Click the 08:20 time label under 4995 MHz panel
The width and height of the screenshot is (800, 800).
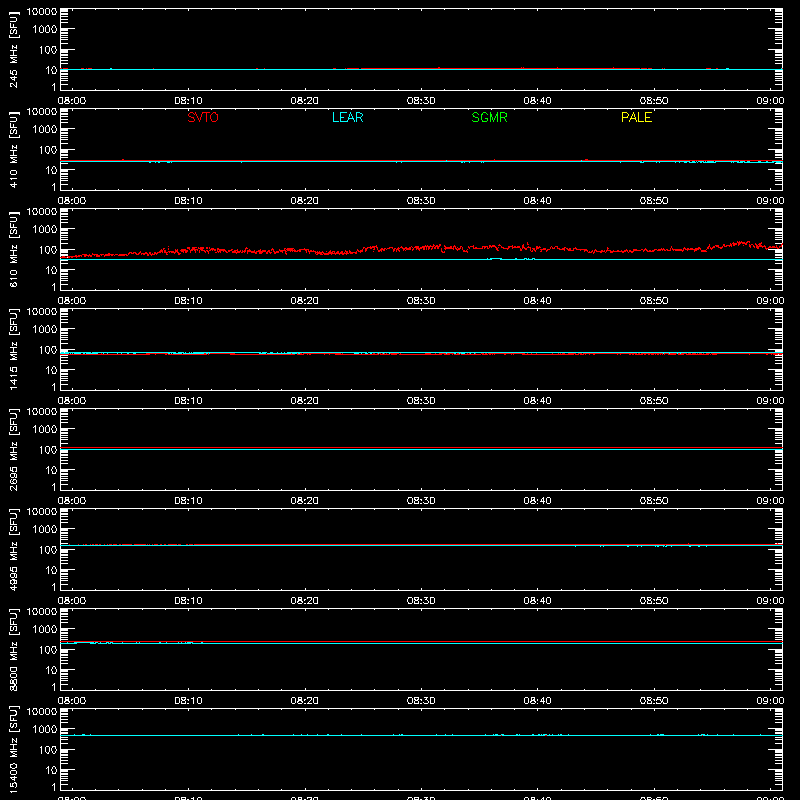305,601
